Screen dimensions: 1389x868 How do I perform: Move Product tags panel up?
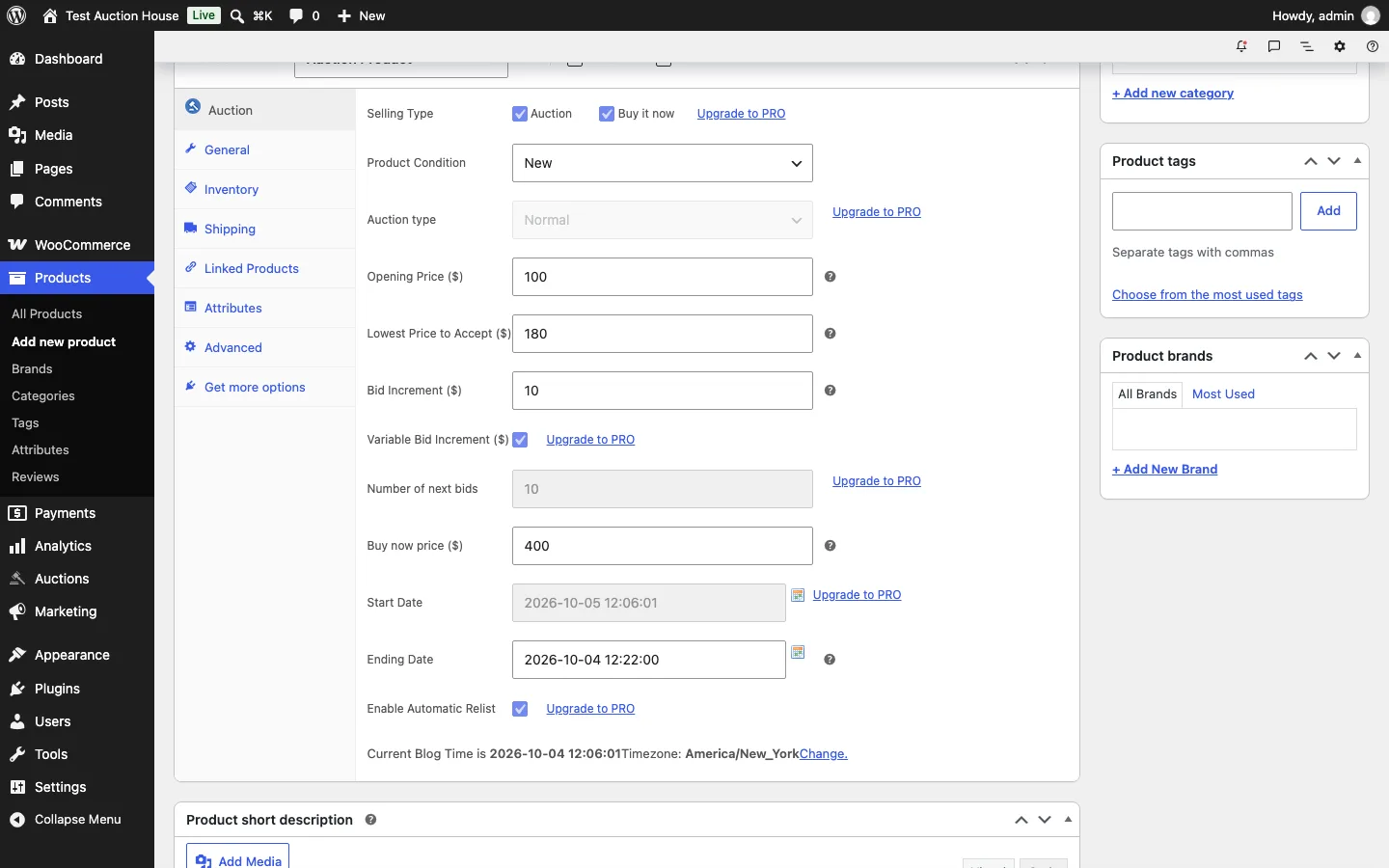pyautogui.click(x=1311, y=161)
